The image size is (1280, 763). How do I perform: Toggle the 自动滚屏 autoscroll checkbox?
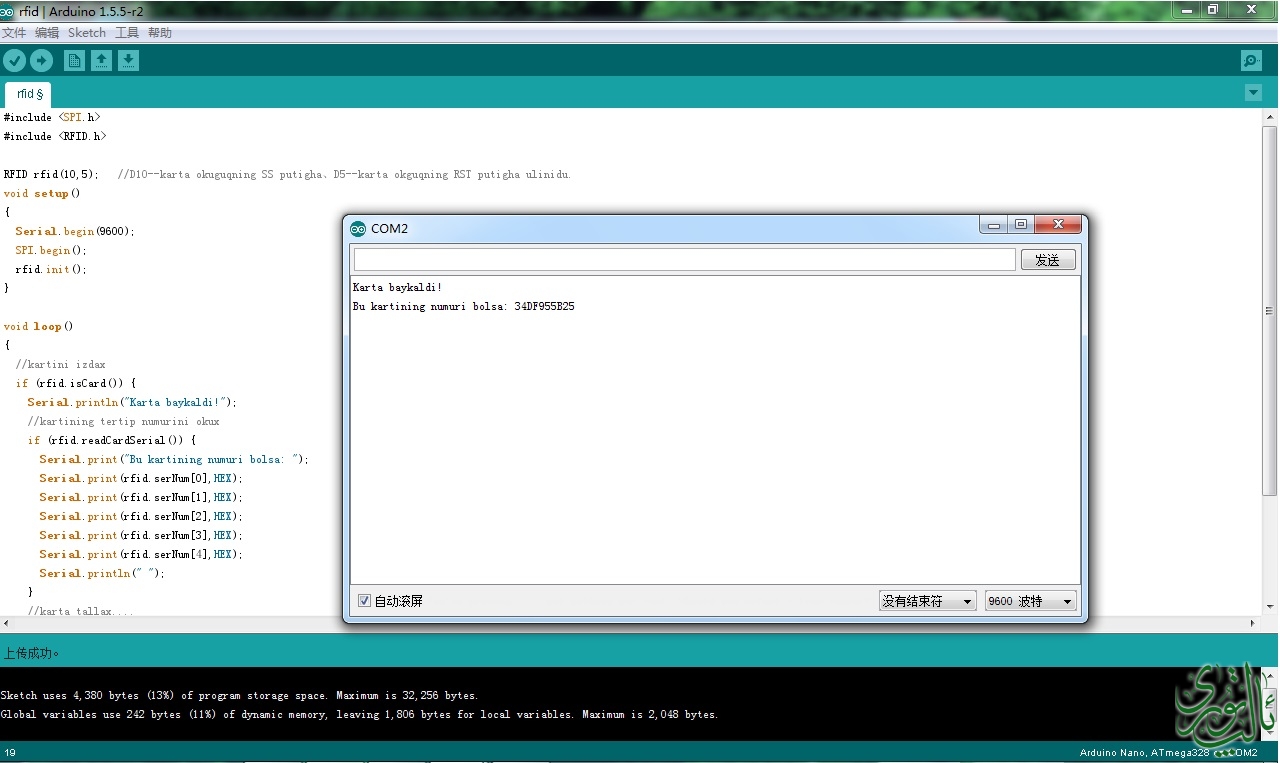click(x=365, y=601)
